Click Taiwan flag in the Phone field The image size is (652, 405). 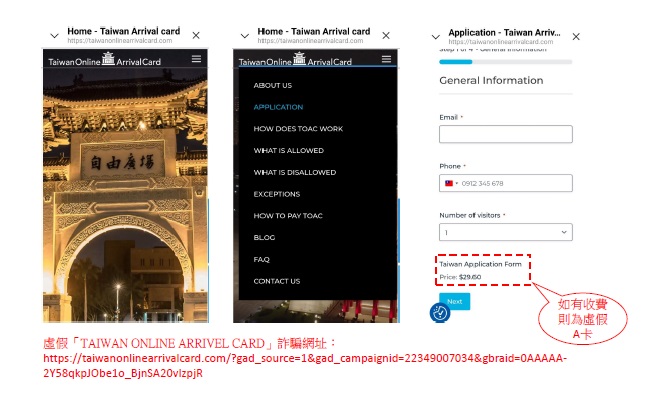pyautogui.click(x=449, y=183)
